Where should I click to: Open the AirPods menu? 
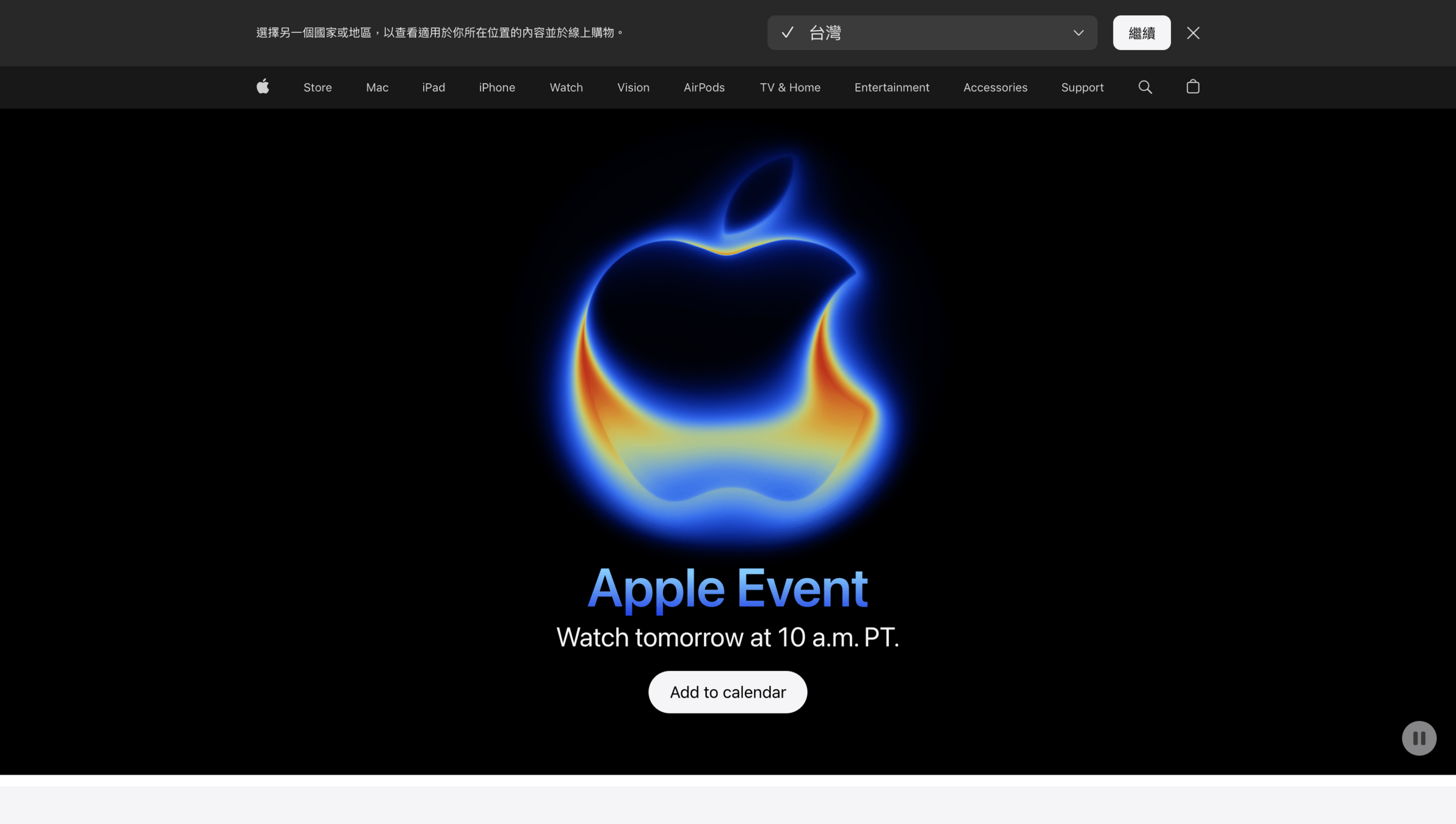[x=704, y=87]
